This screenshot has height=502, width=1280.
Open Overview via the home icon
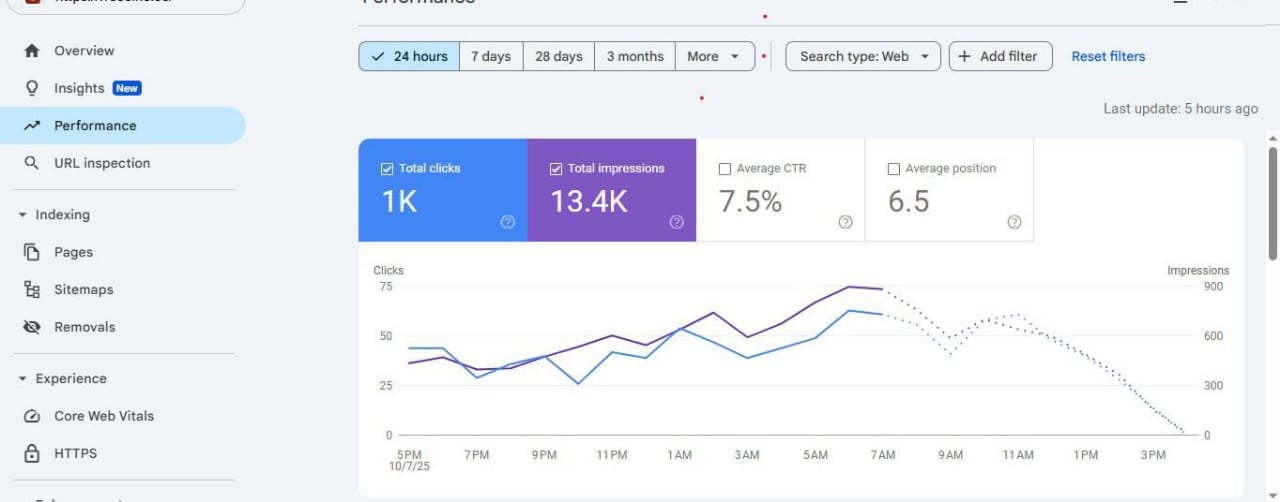tap(32, 51)
